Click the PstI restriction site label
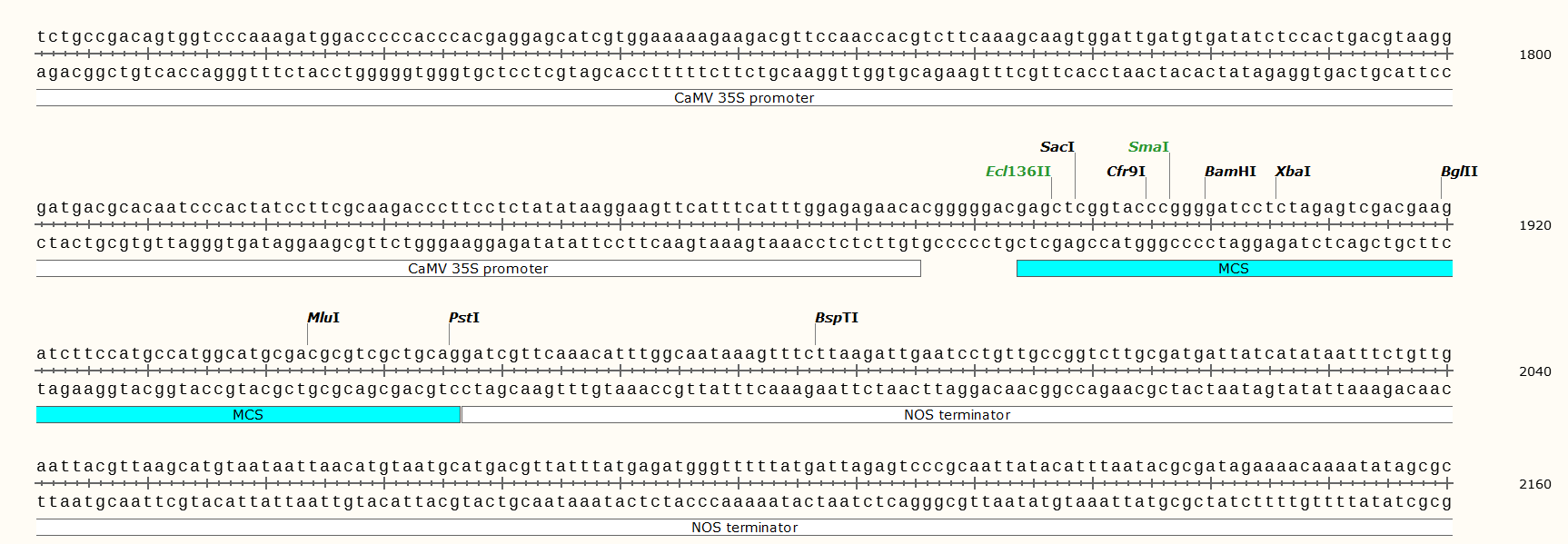1568x544 pixels. point(463,318)
